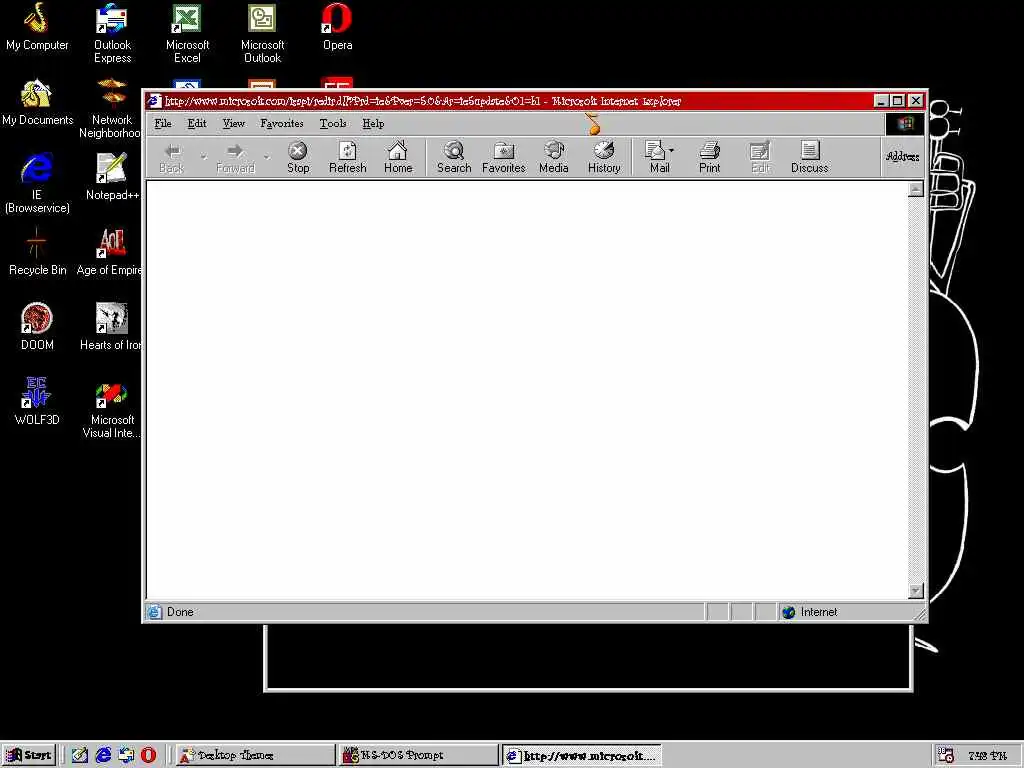
Task: Launch Opera from Quick Launch
Action: pyautogui.click(x=149, y=755)
